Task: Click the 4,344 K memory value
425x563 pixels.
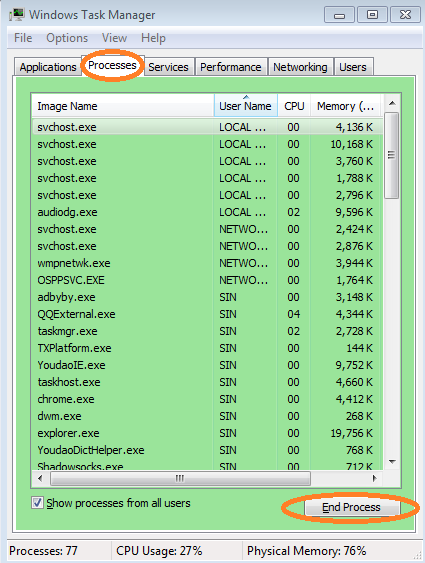Action: point(354,314)
